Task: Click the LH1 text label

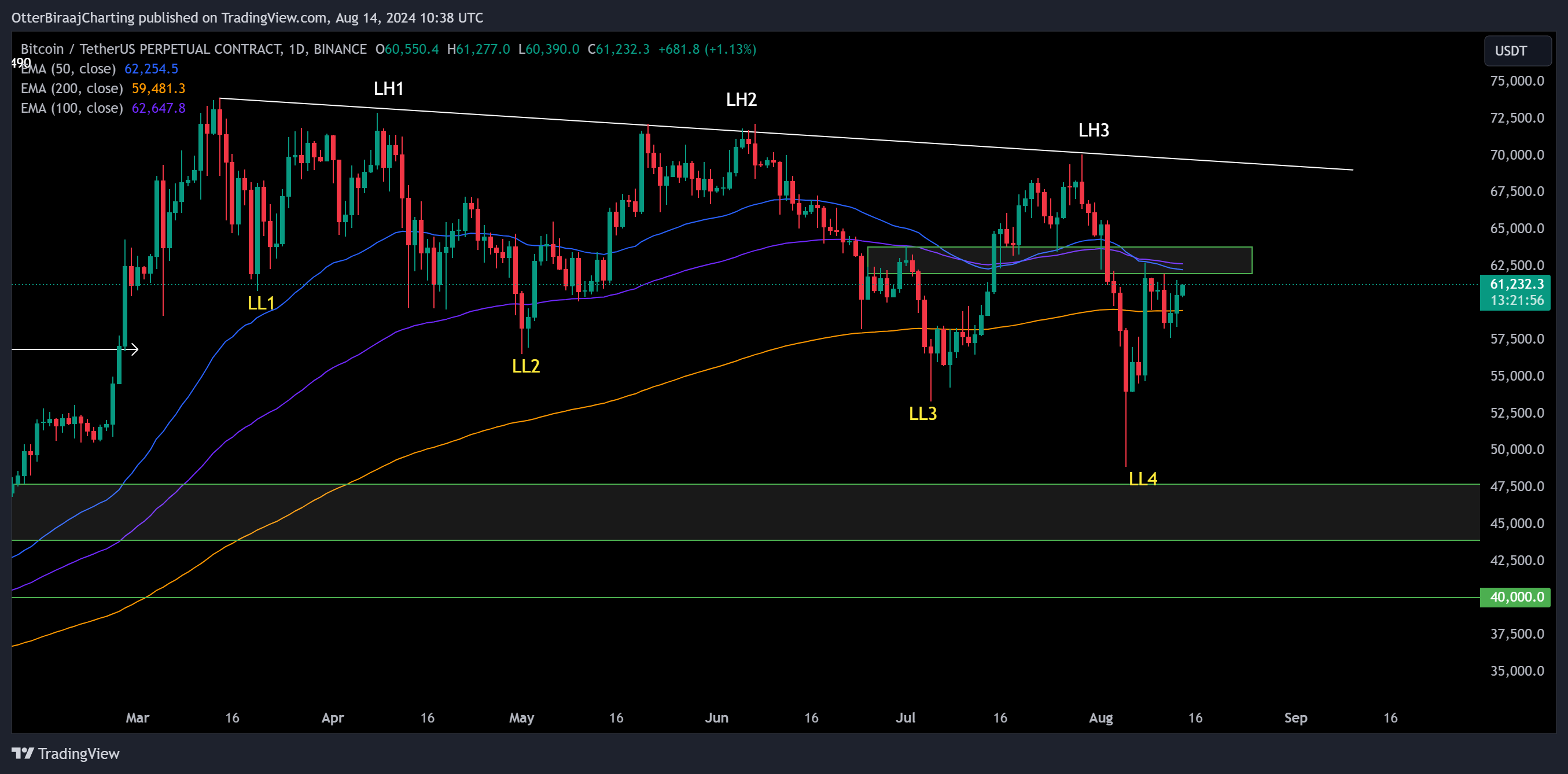Action: (x=388, y=89)
